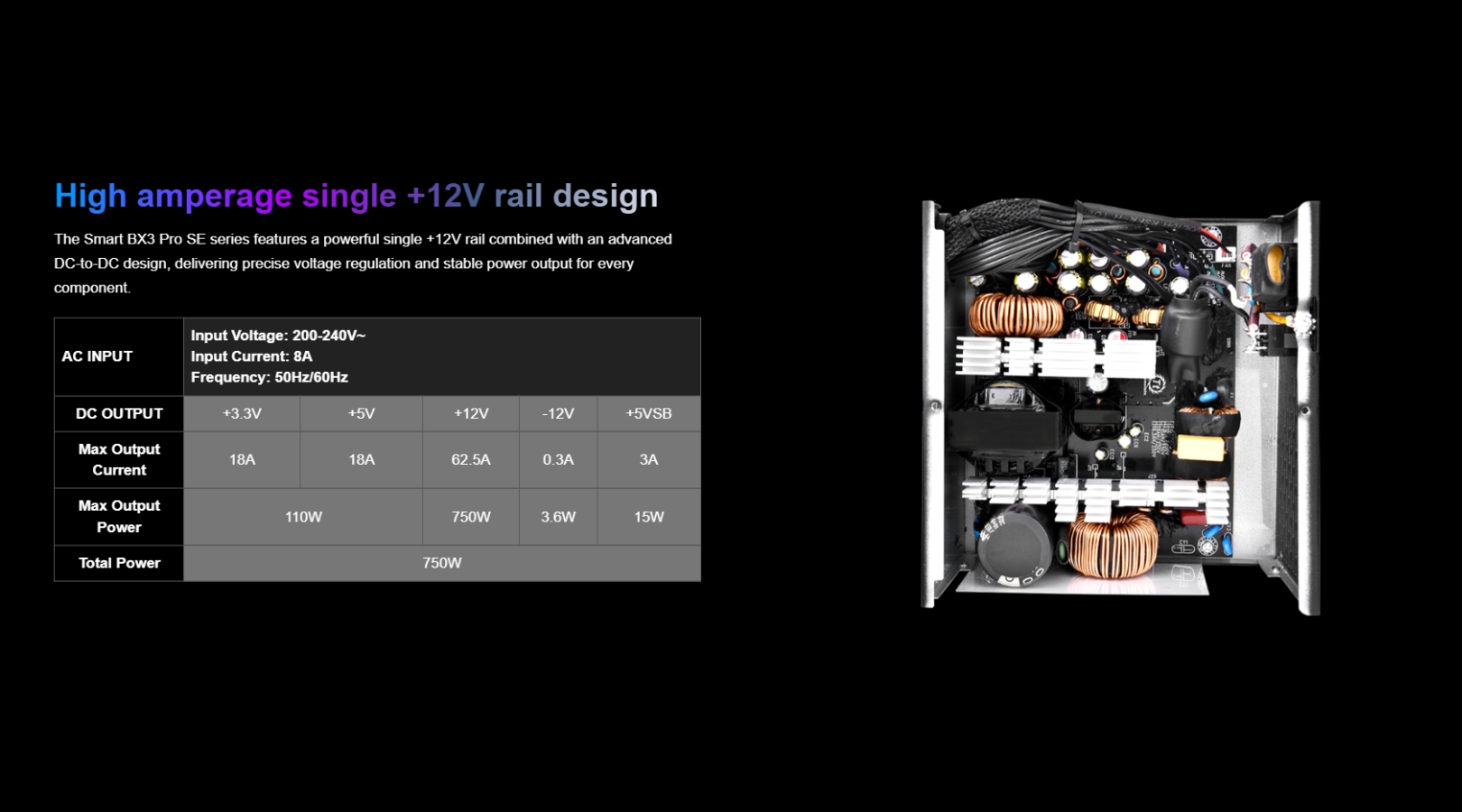1462x812 pixels.
Task: Click the "62.5A" current value
Action: [471, 460]
